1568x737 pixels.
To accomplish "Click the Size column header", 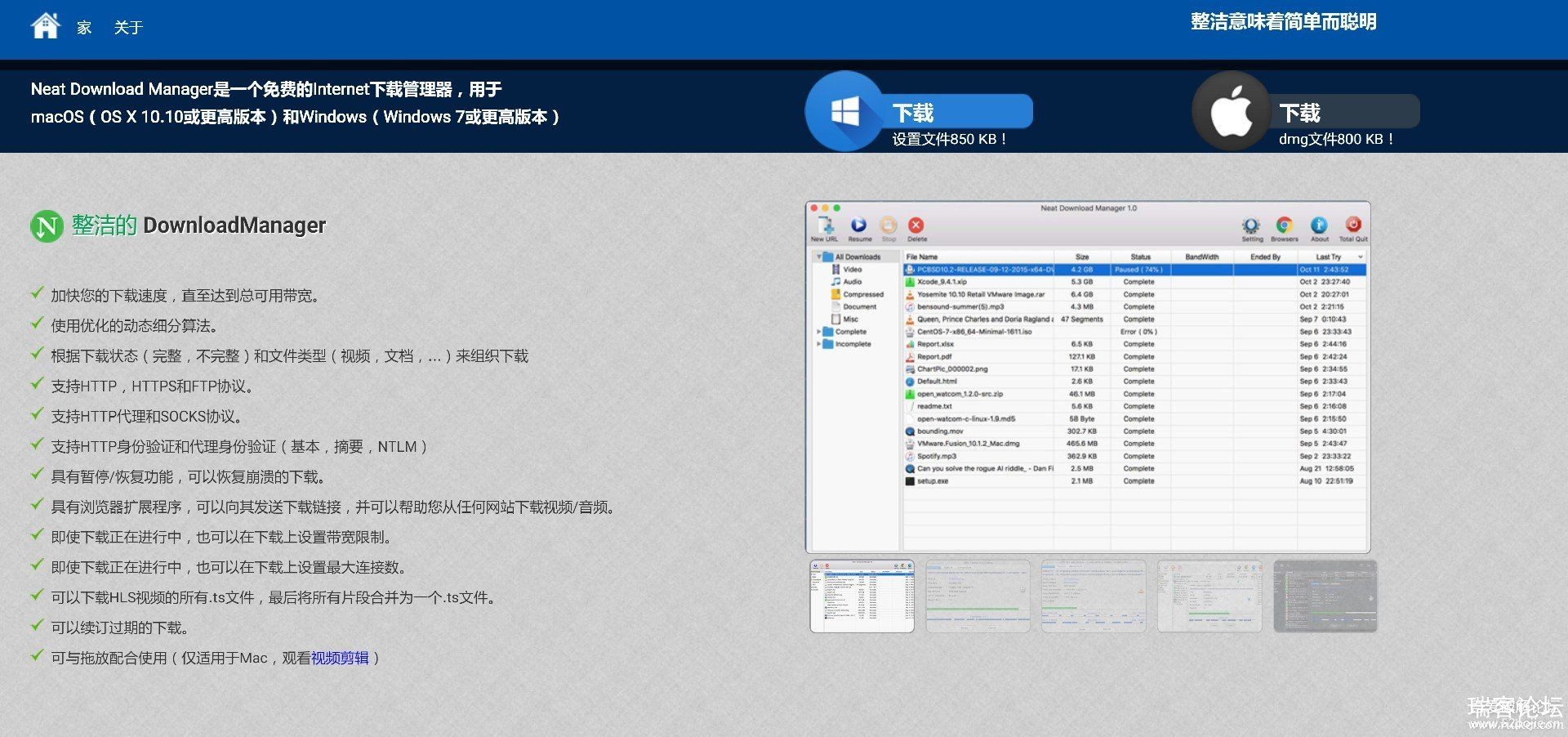I will pos(1082,257).
